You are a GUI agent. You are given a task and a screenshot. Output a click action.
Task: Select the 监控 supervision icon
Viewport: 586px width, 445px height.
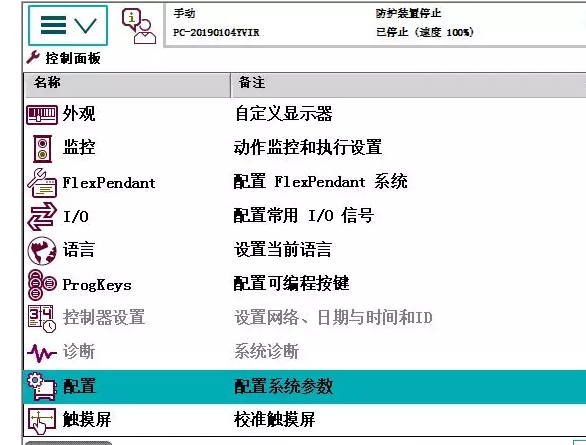[x=42, y=149]
